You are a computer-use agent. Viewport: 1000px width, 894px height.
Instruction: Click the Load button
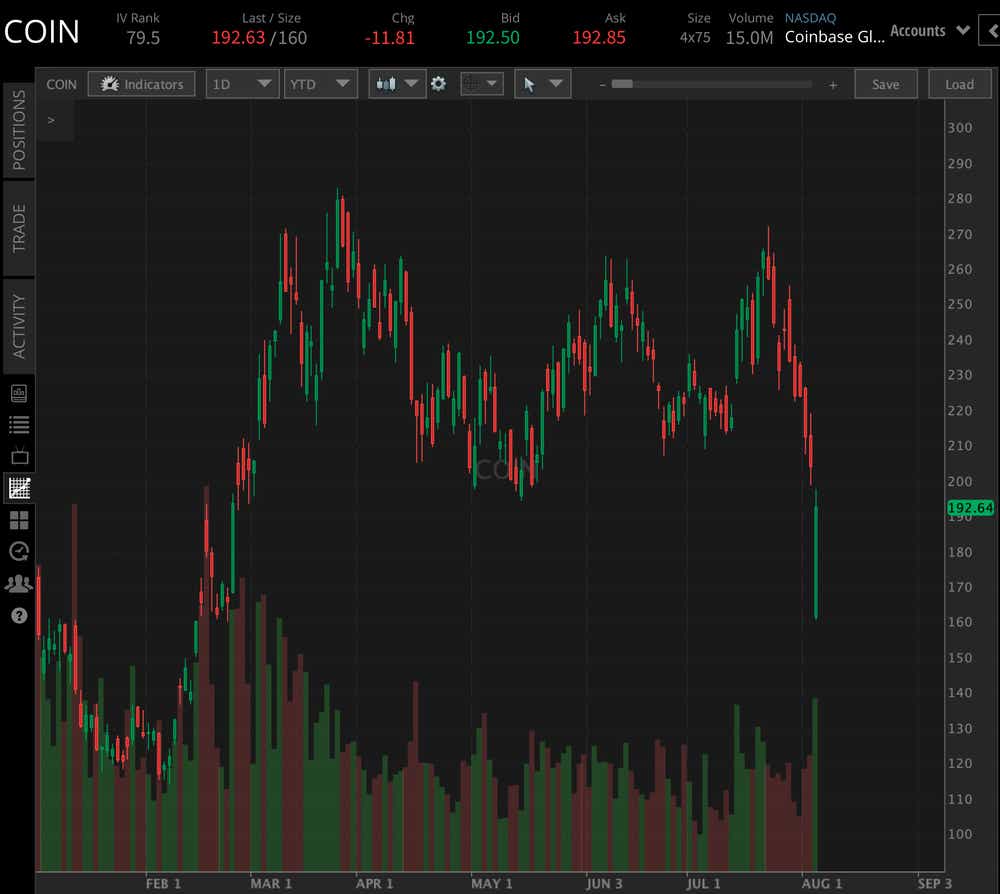(x=959, y=84)
